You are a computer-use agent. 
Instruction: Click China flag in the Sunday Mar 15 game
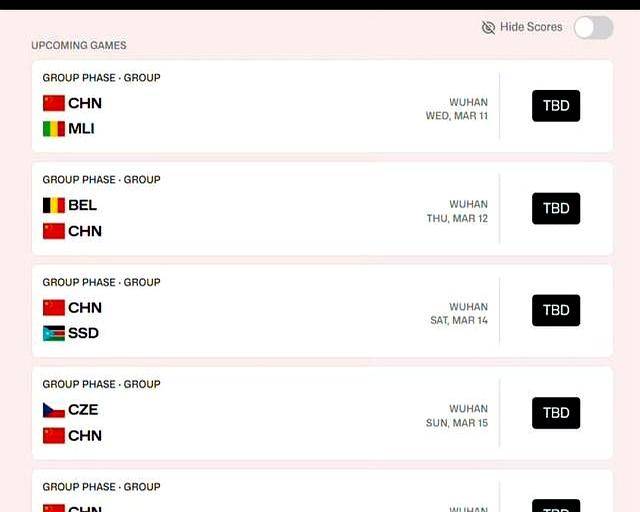[x=54, y=436]
